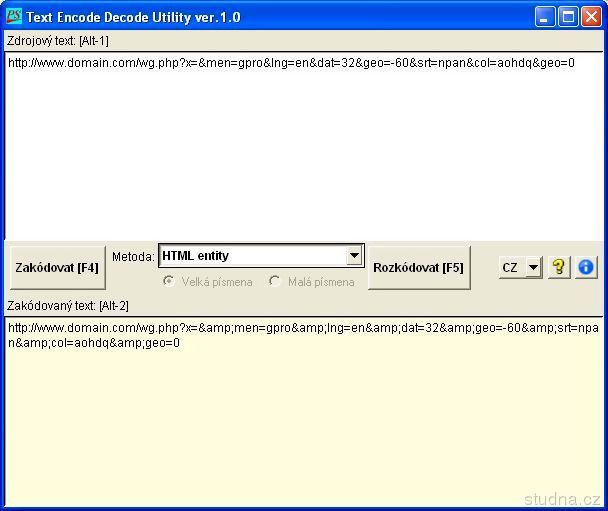This screenshot has height=511, width=608.
Task: Click the Rozkódovat [F5] button
Action: (x=419, y=268)
